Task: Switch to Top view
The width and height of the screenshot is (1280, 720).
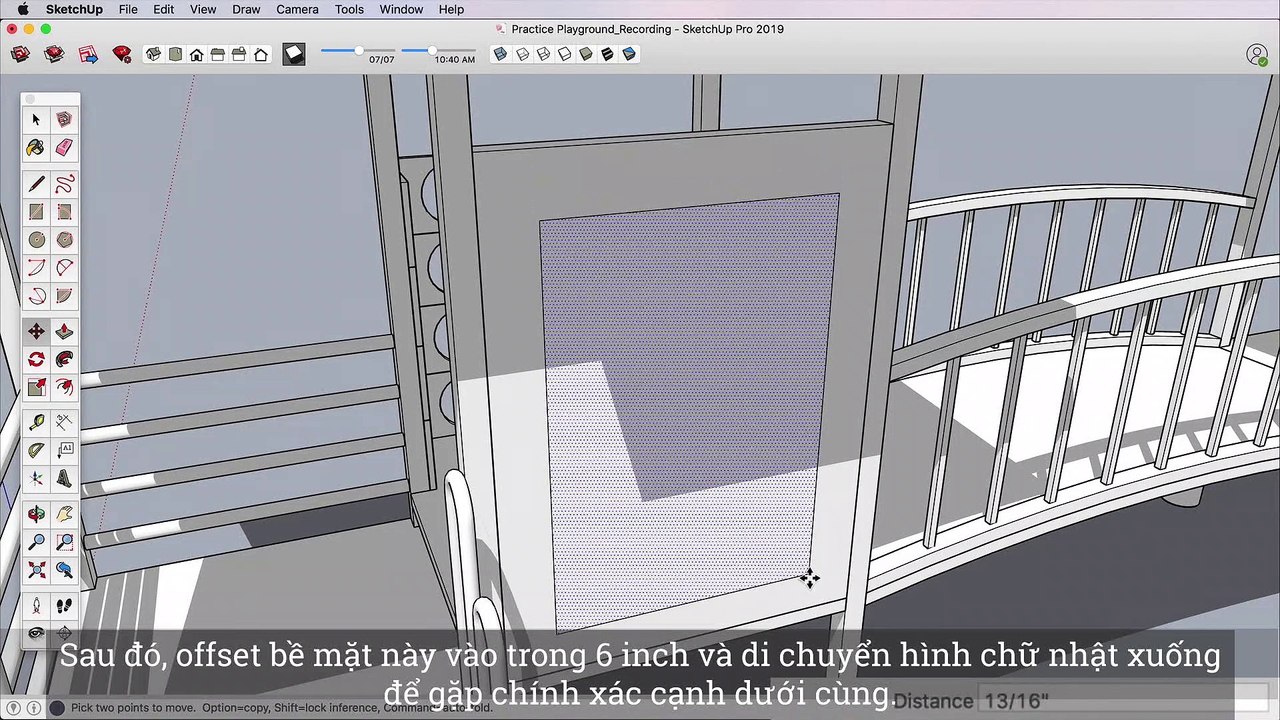Action: [175, 54]
